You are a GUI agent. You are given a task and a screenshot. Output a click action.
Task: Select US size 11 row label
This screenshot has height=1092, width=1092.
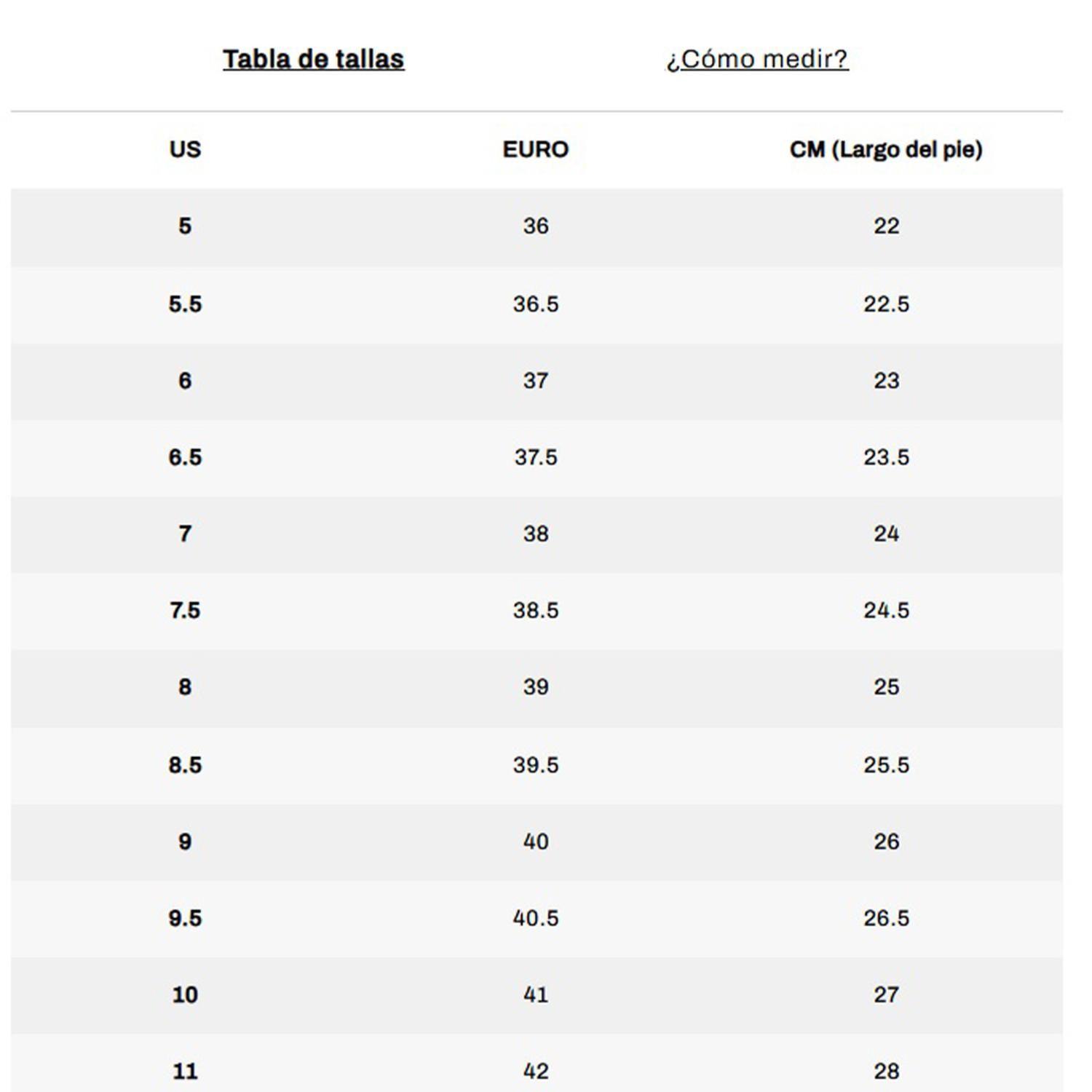pos(185,1071)
